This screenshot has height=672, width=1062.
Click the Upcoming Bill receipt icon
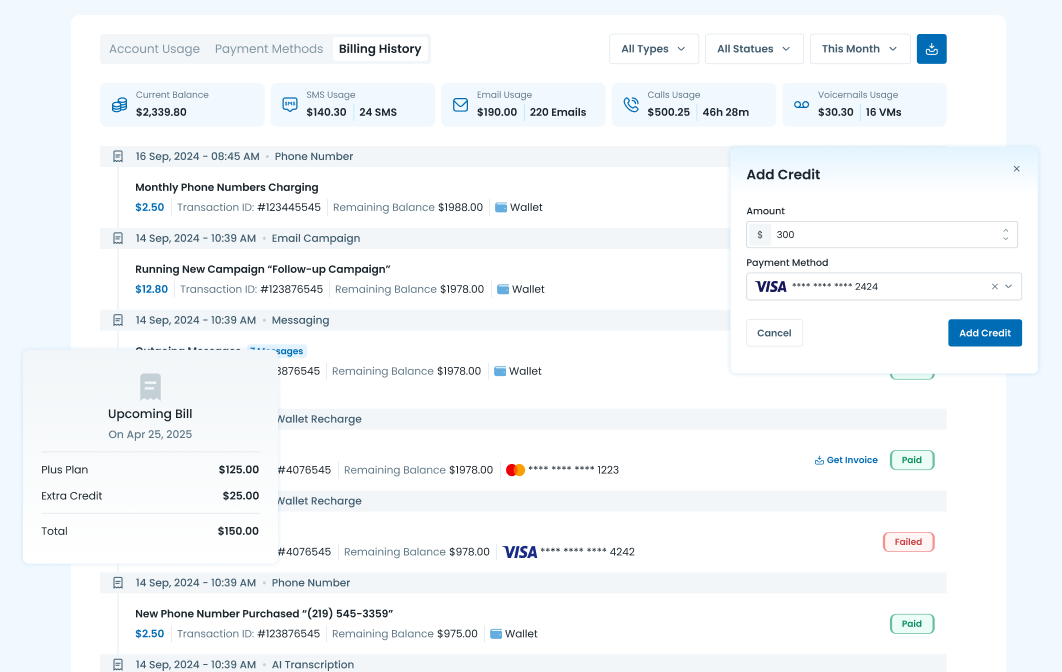click(x=150, y=387)
